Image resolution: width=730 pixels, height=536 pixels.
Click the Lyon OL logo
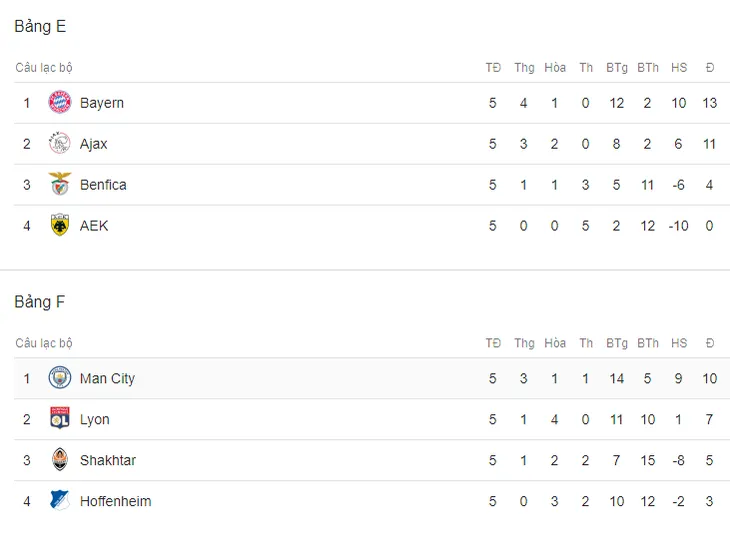coord(60,418)
